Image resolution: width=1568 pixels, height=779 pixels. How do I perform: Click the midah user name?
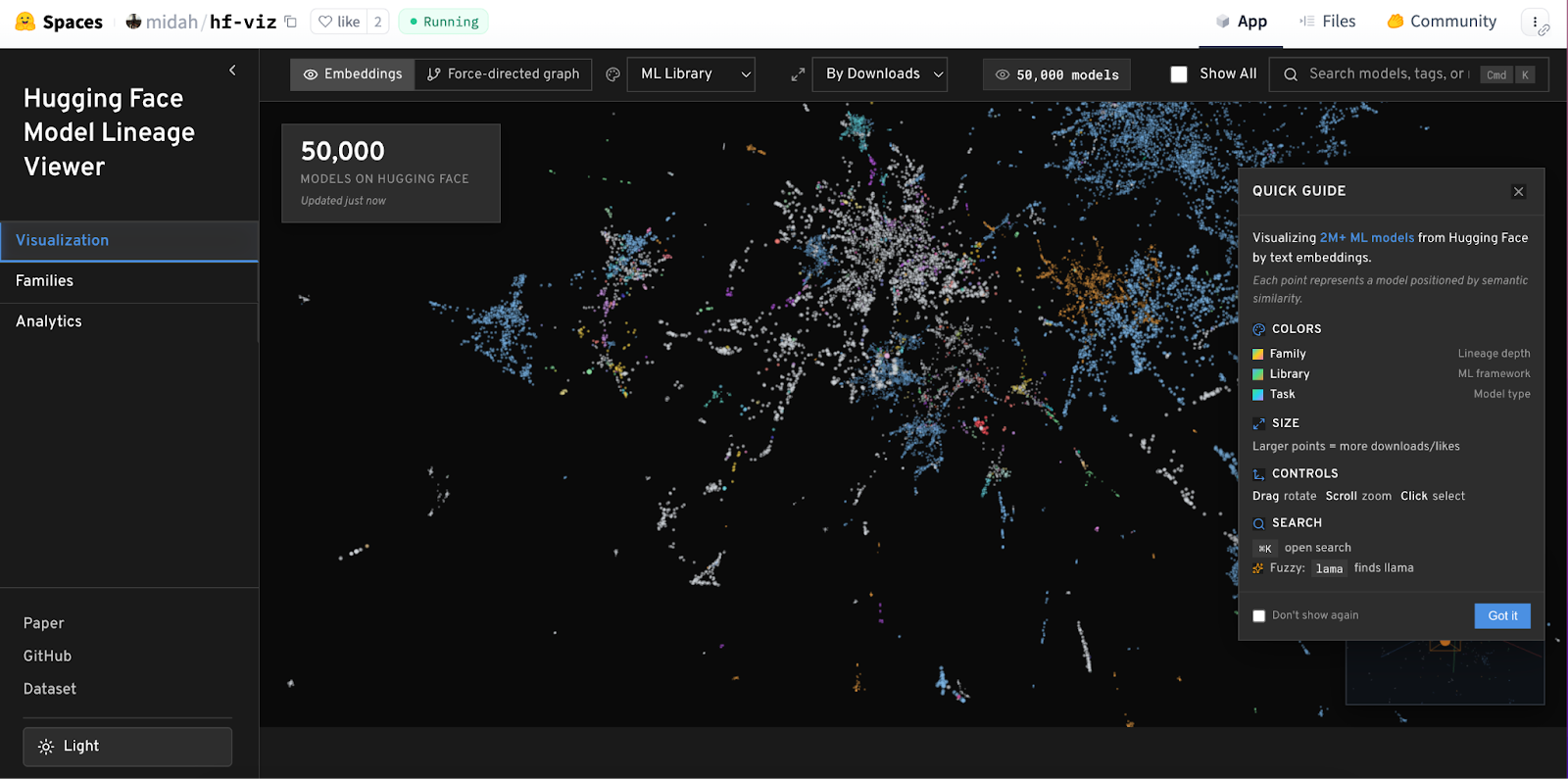171,22
